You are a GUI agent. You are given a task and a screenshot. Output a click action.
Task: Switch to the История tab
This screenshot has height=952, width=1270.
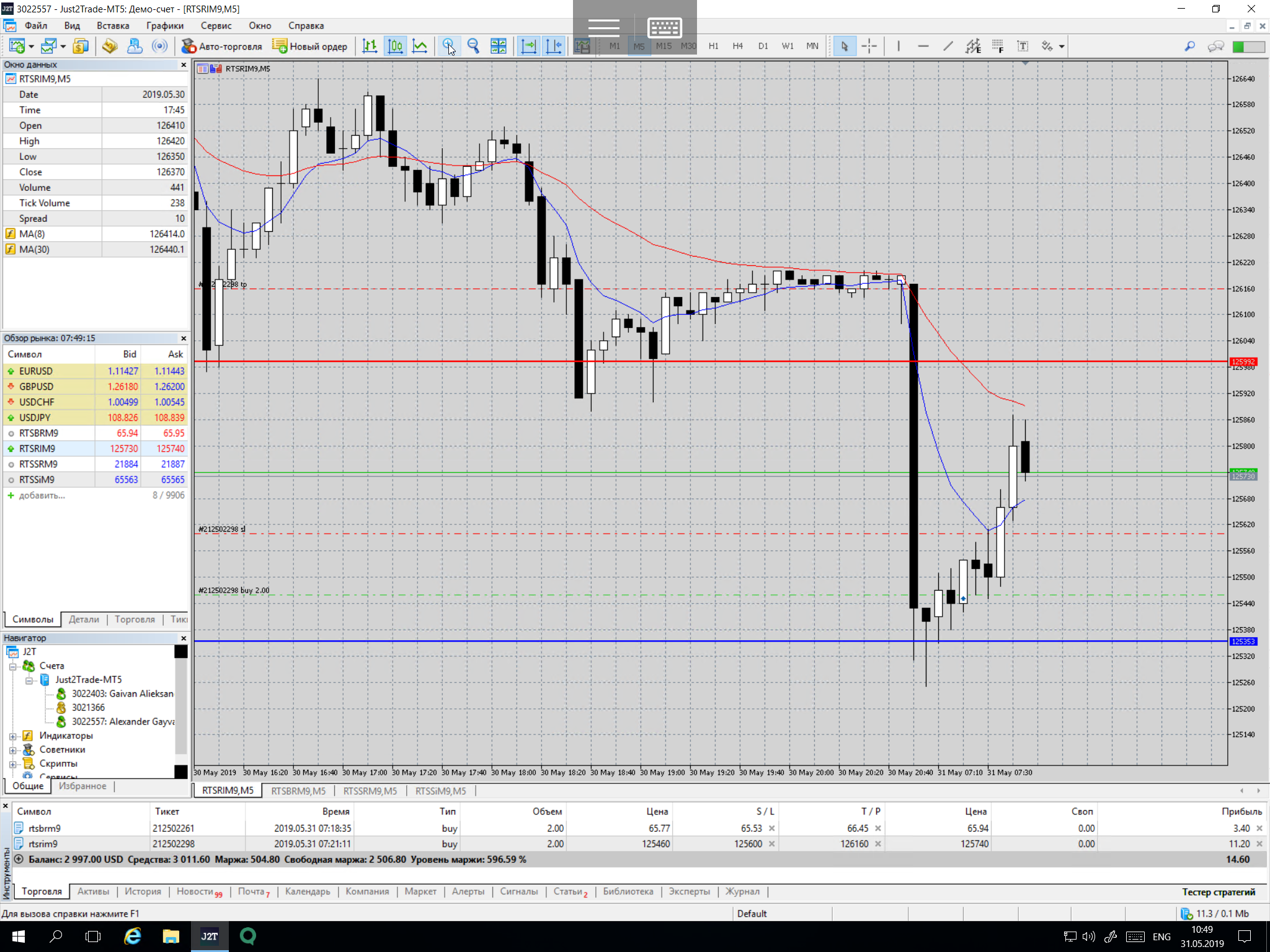(143, 891)
